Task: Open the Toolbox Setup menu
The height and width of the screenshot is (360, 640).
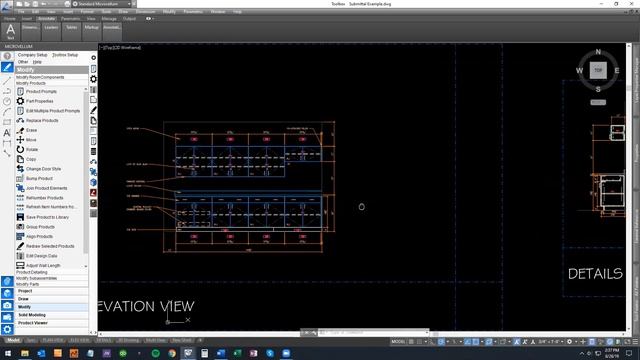Action: click(x=65, y=55)
